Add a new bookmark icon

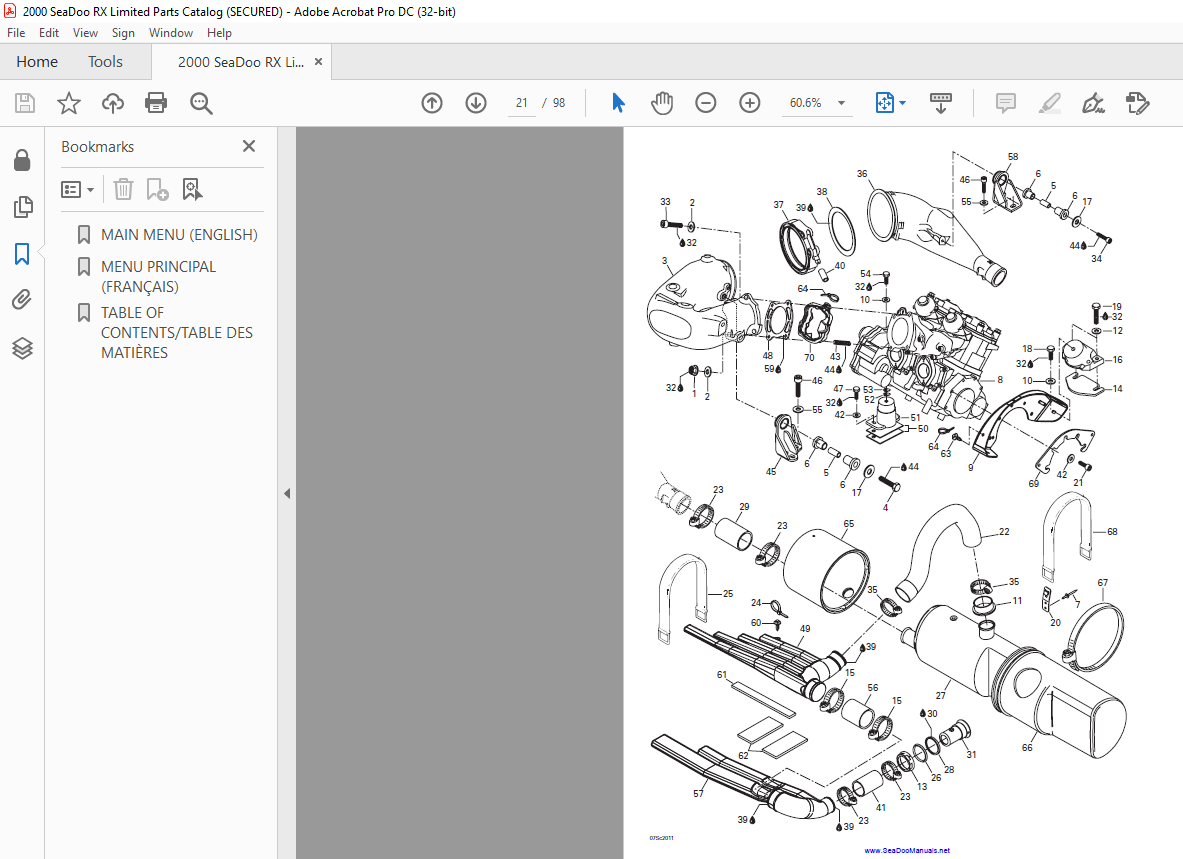pos(157,189)
